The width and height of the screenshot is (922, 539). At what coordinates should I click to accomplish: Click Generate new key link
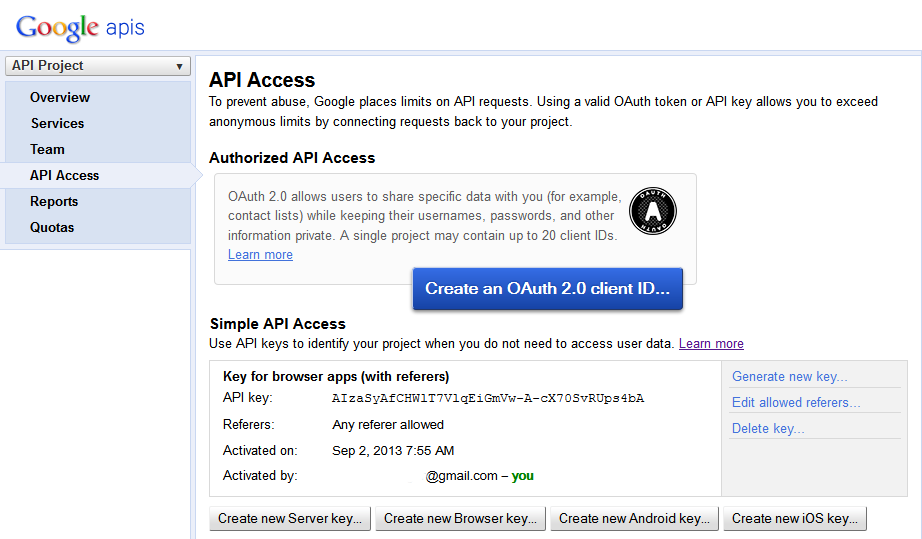pos(790,377)
